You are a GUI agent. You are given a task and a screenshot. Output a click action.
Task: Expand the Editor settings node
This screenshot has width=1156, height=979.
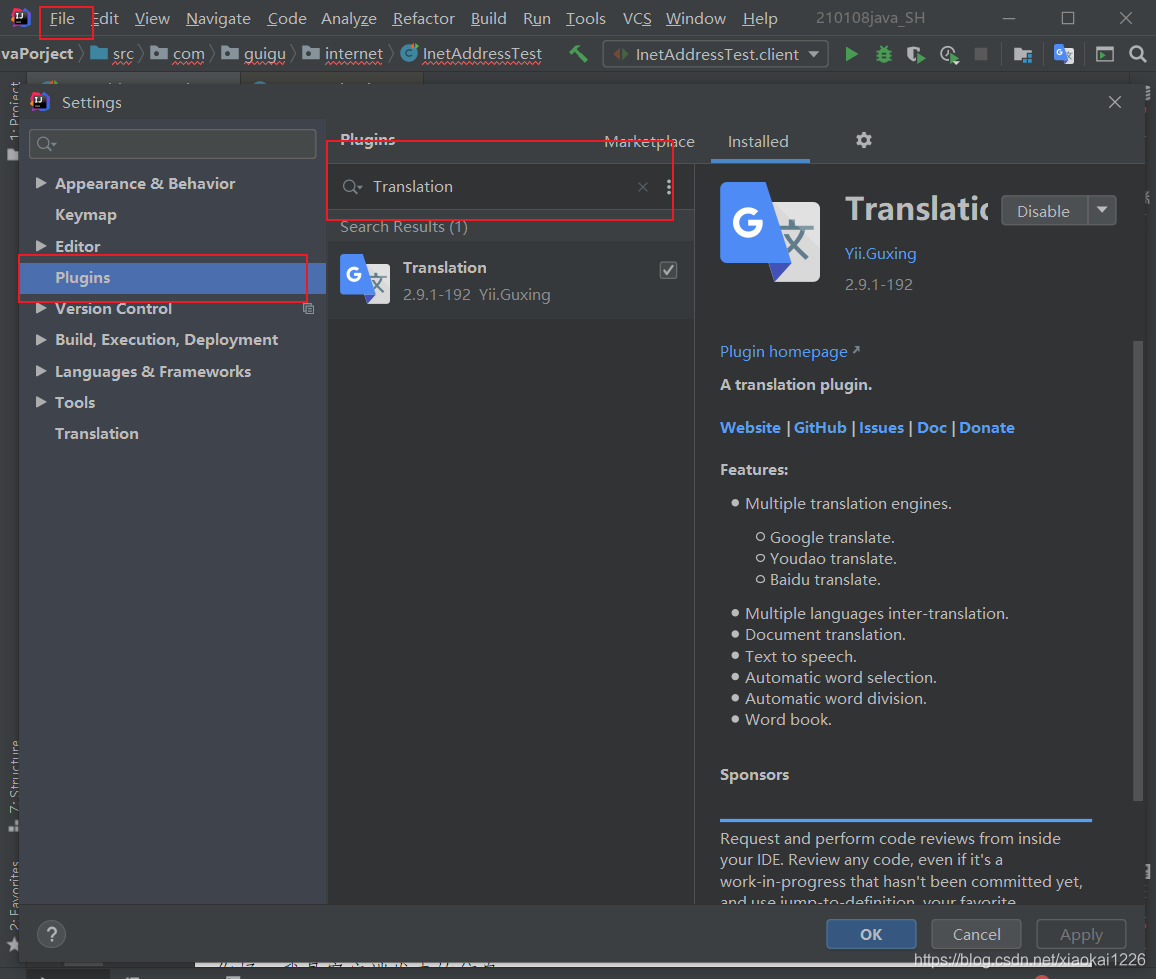[41, 245]
